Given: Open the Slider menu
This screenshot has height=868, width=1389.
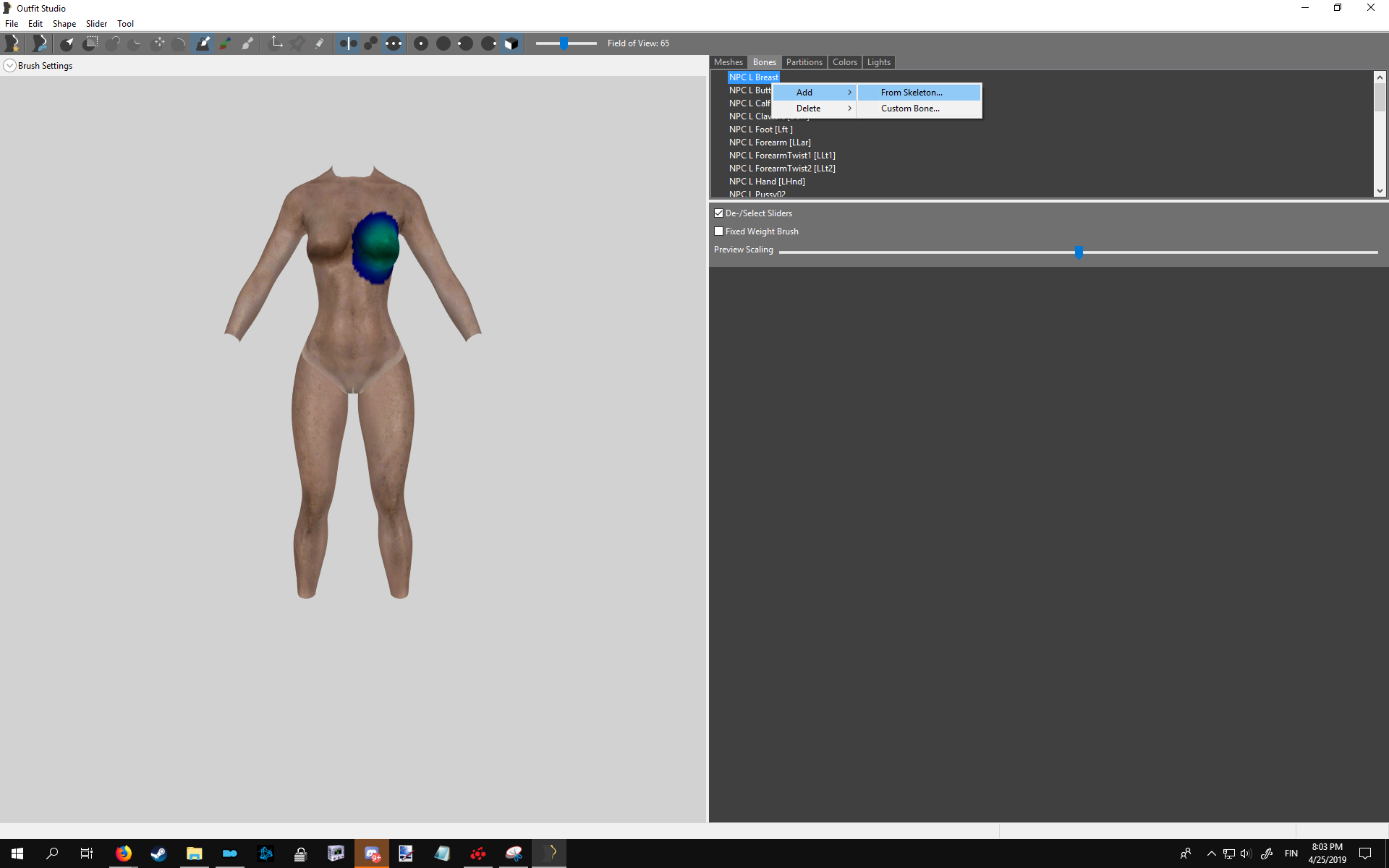Looking at the screenshot, I should click(96, 24).
